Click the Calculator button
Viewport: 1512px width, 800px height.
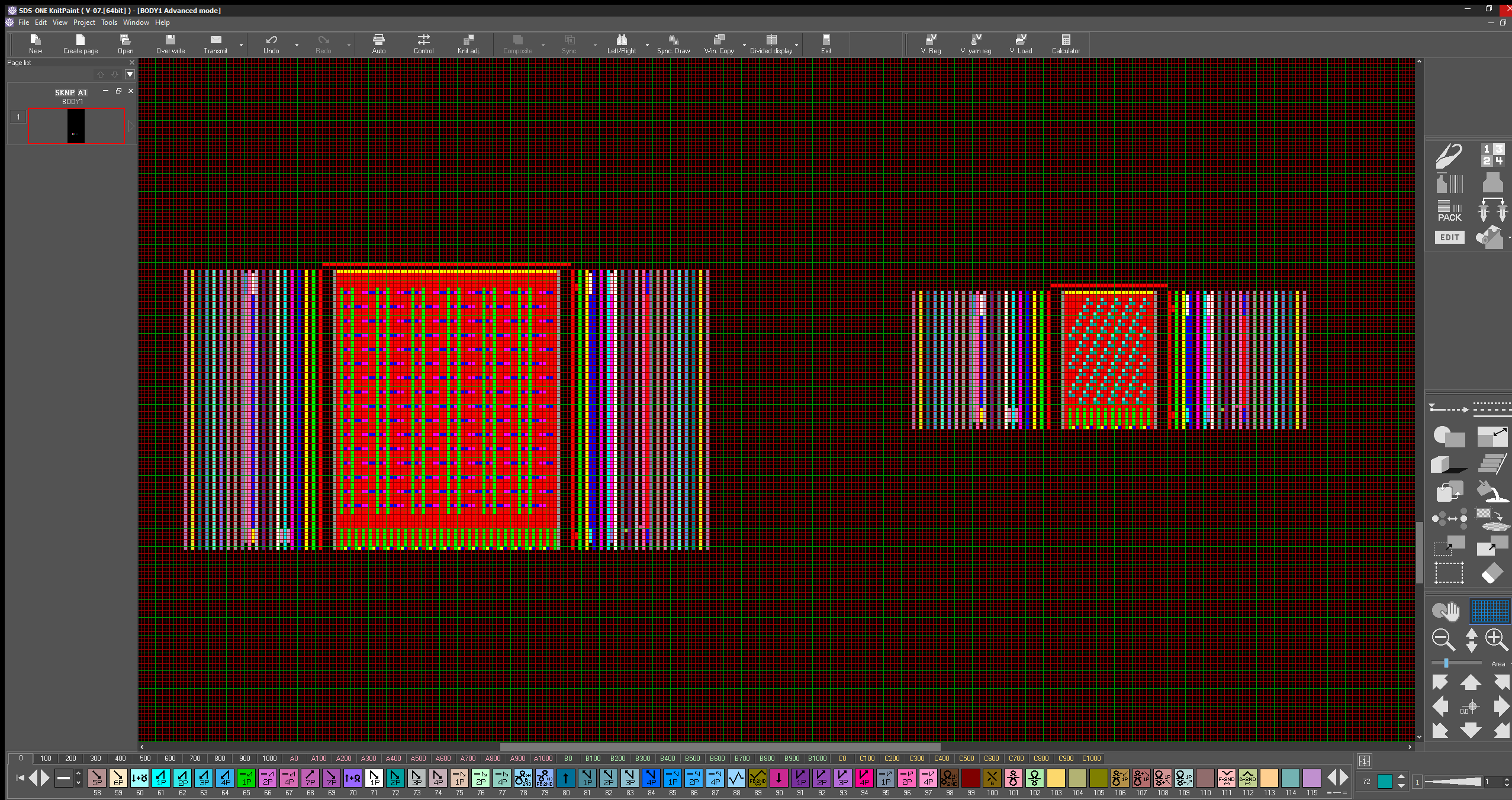pos(1066,44)
